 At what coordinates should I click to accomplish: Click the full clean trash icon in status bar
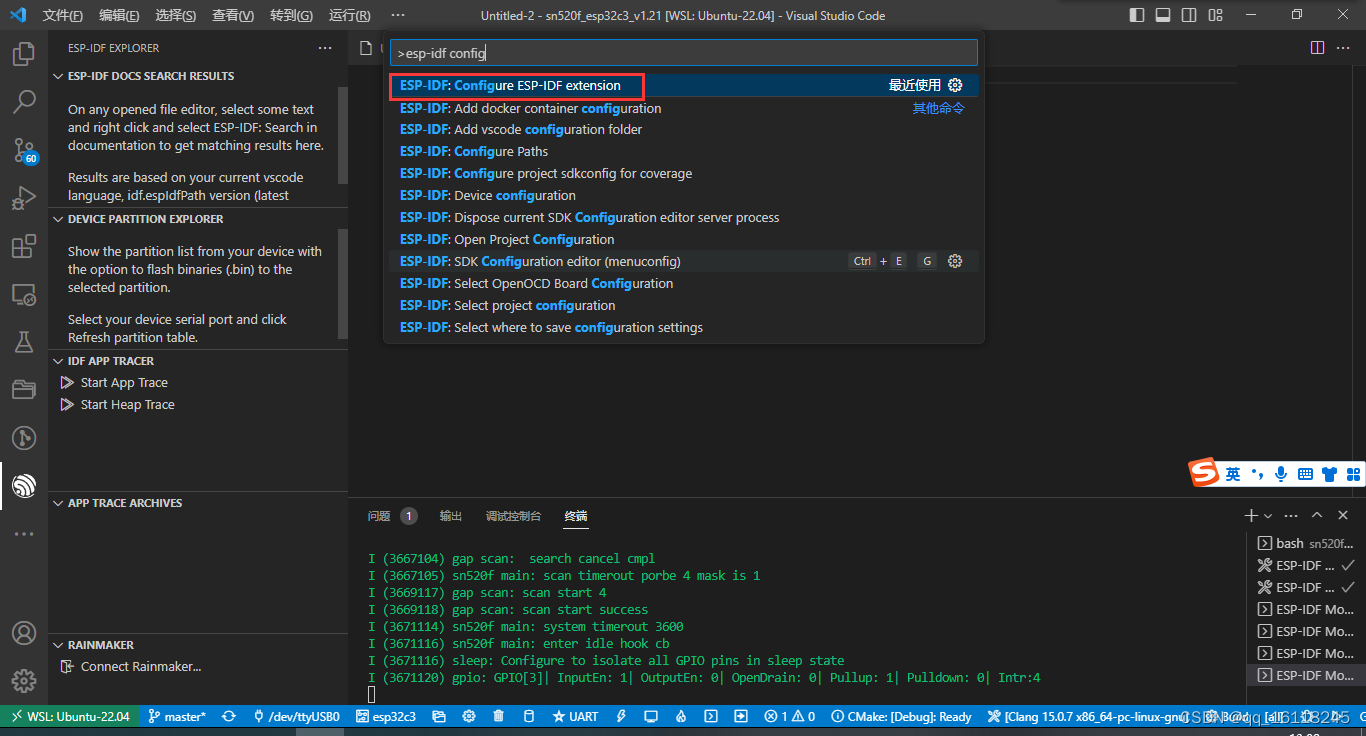click(499, 716)
